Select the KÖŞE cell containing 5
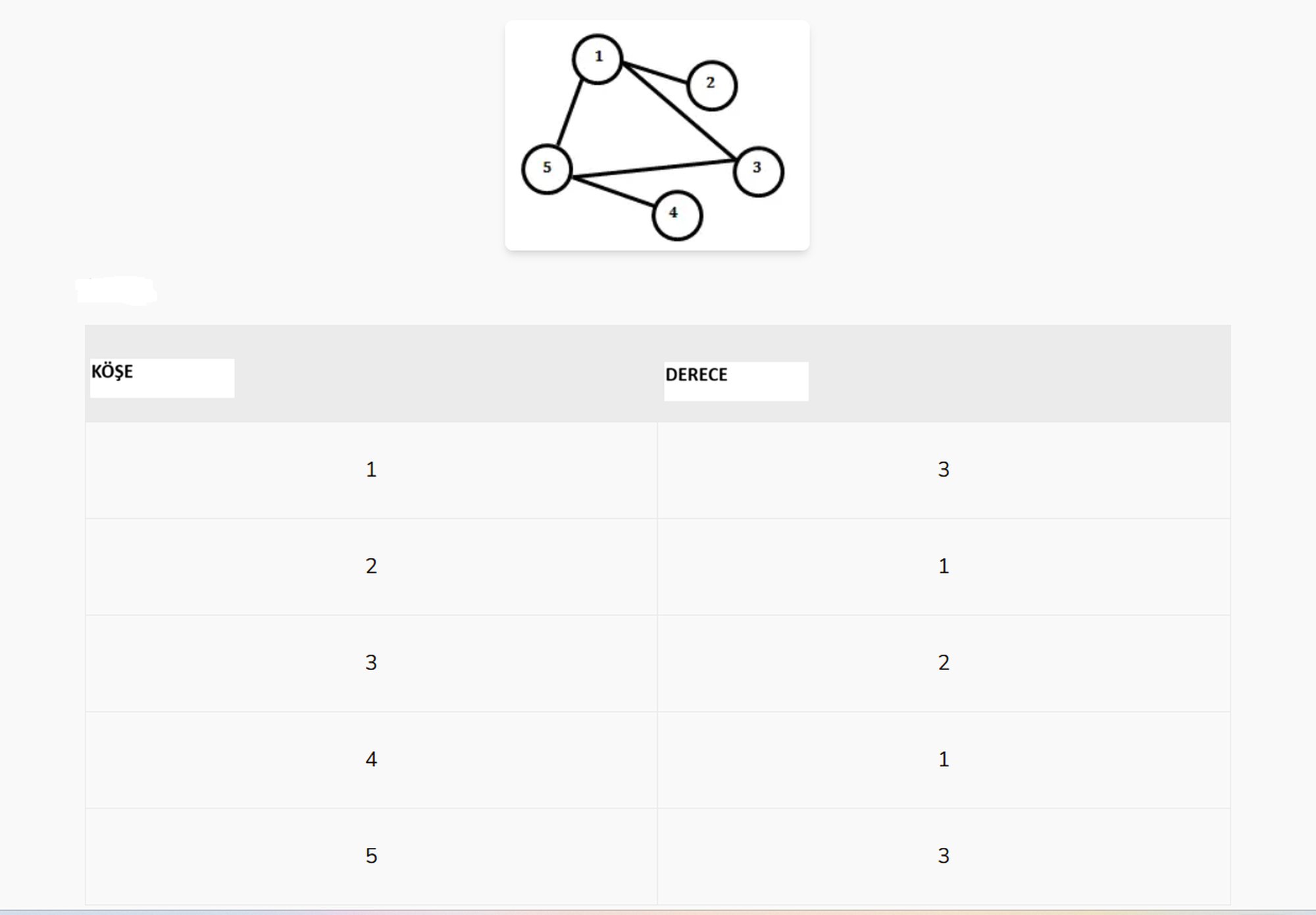The image size is (1316, 915). 371,856
